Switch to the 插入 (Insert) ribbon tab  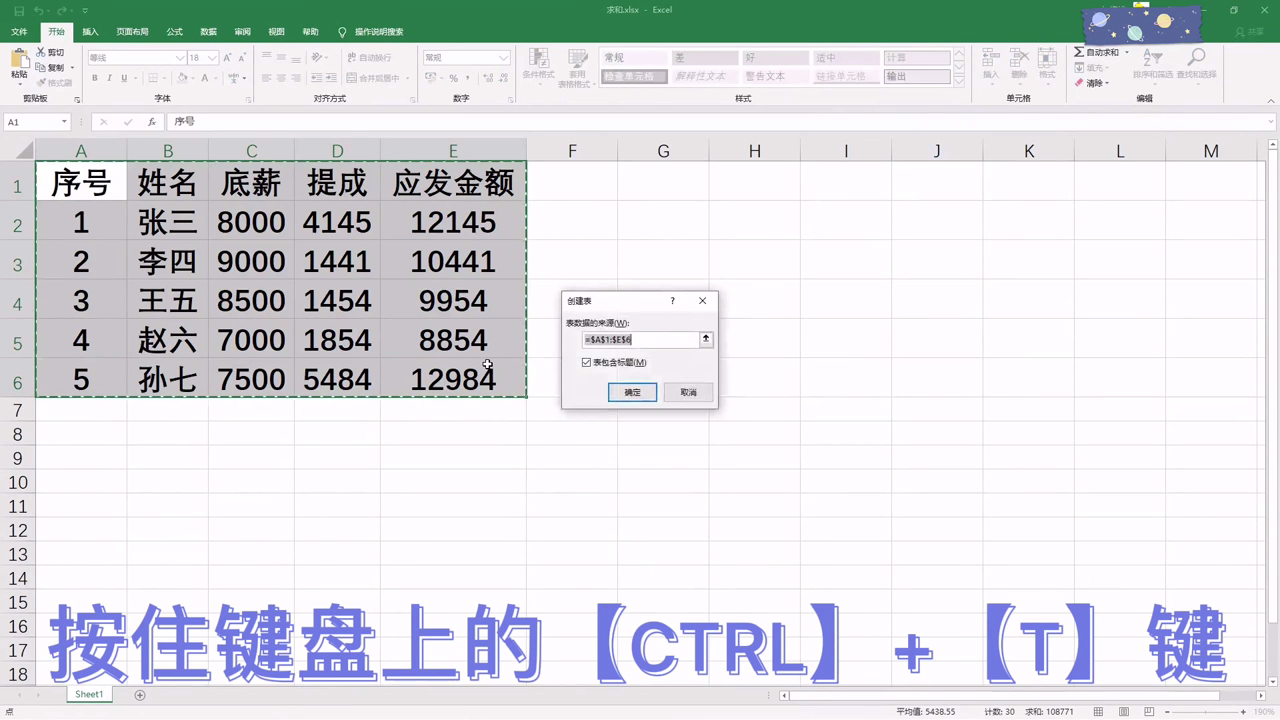(x=90, y=32)
